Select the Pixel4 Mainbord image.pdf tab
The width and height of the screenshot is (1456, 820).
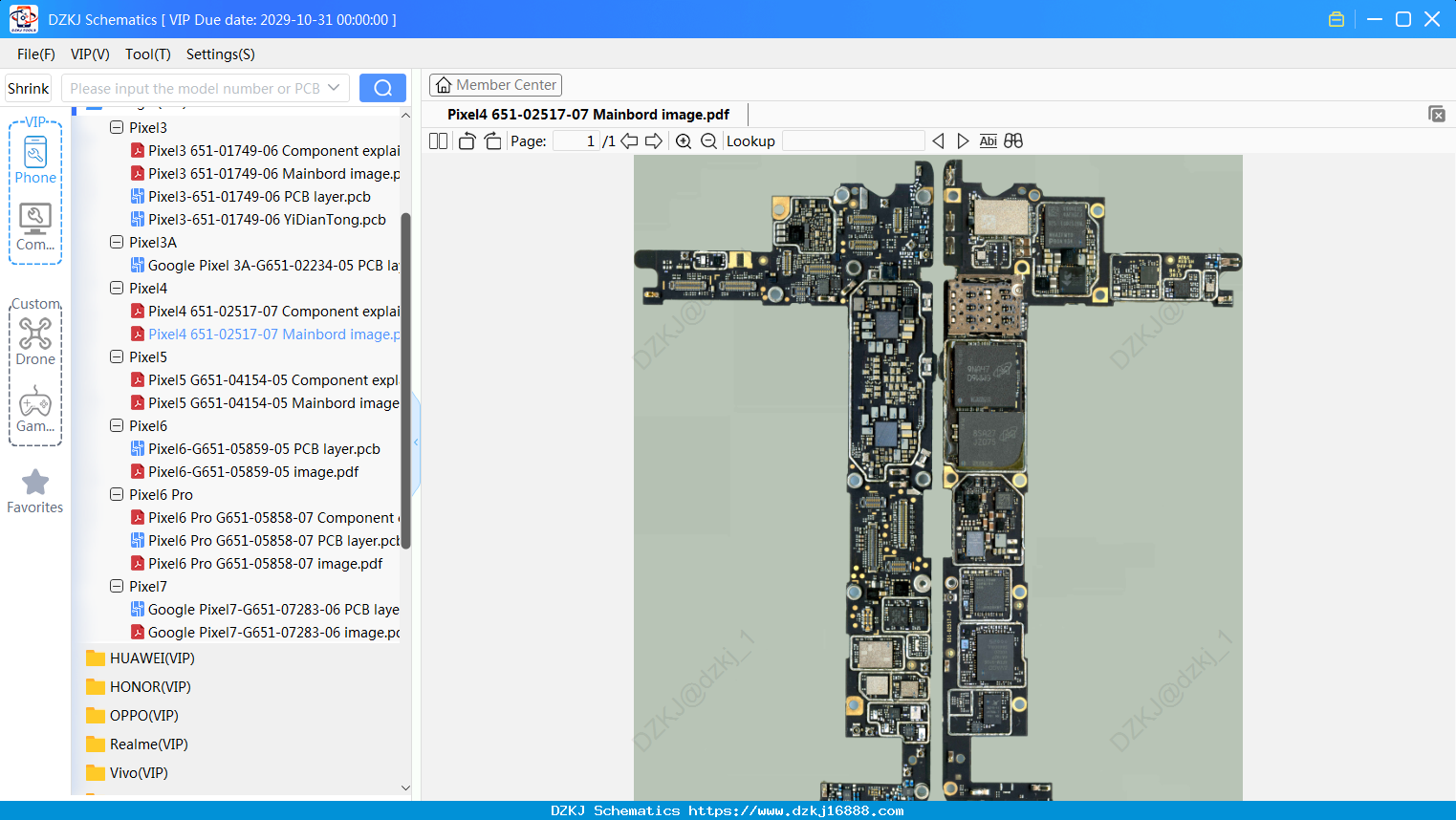coord(588,114)
